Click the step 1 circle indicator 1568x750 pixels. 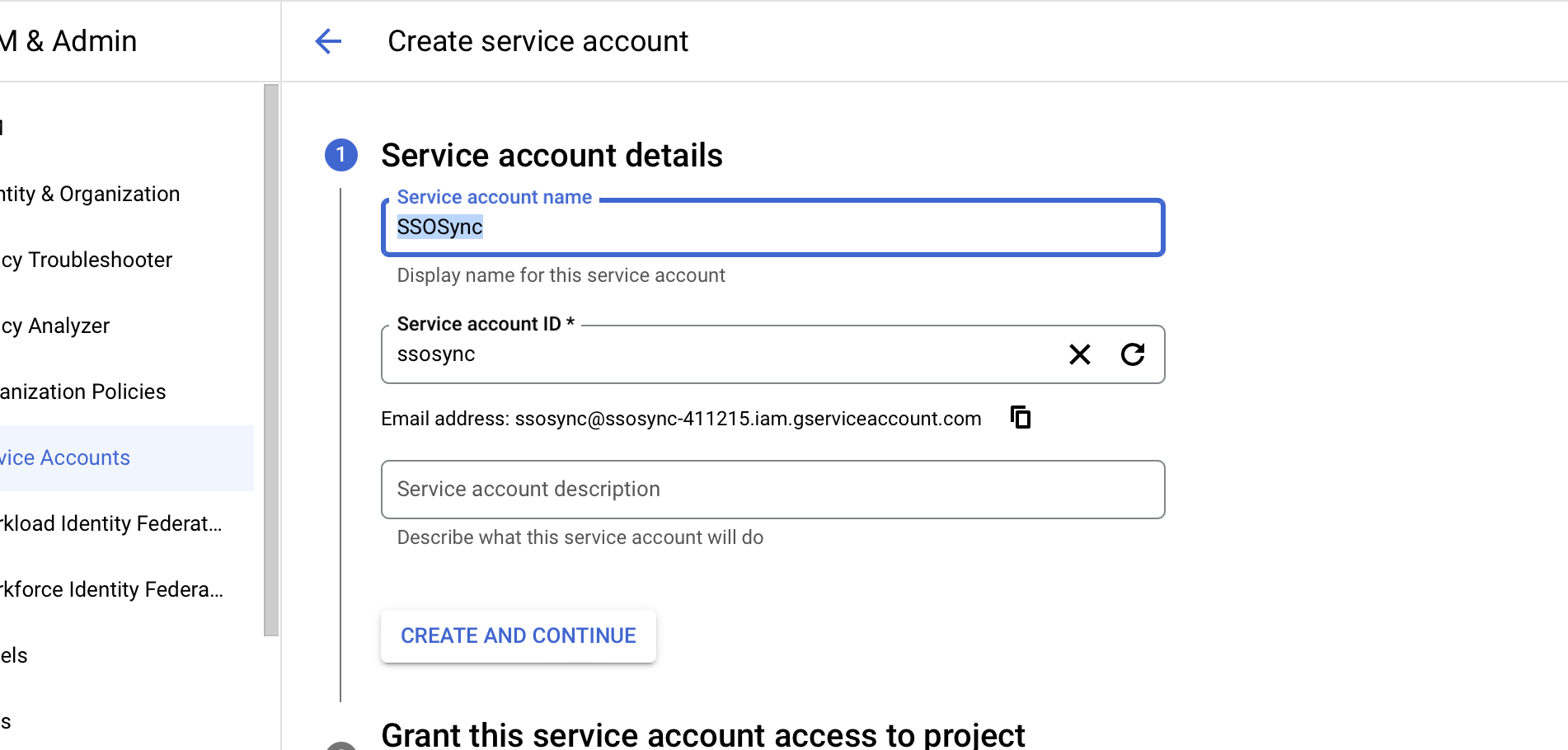click(x=340, y=155)
